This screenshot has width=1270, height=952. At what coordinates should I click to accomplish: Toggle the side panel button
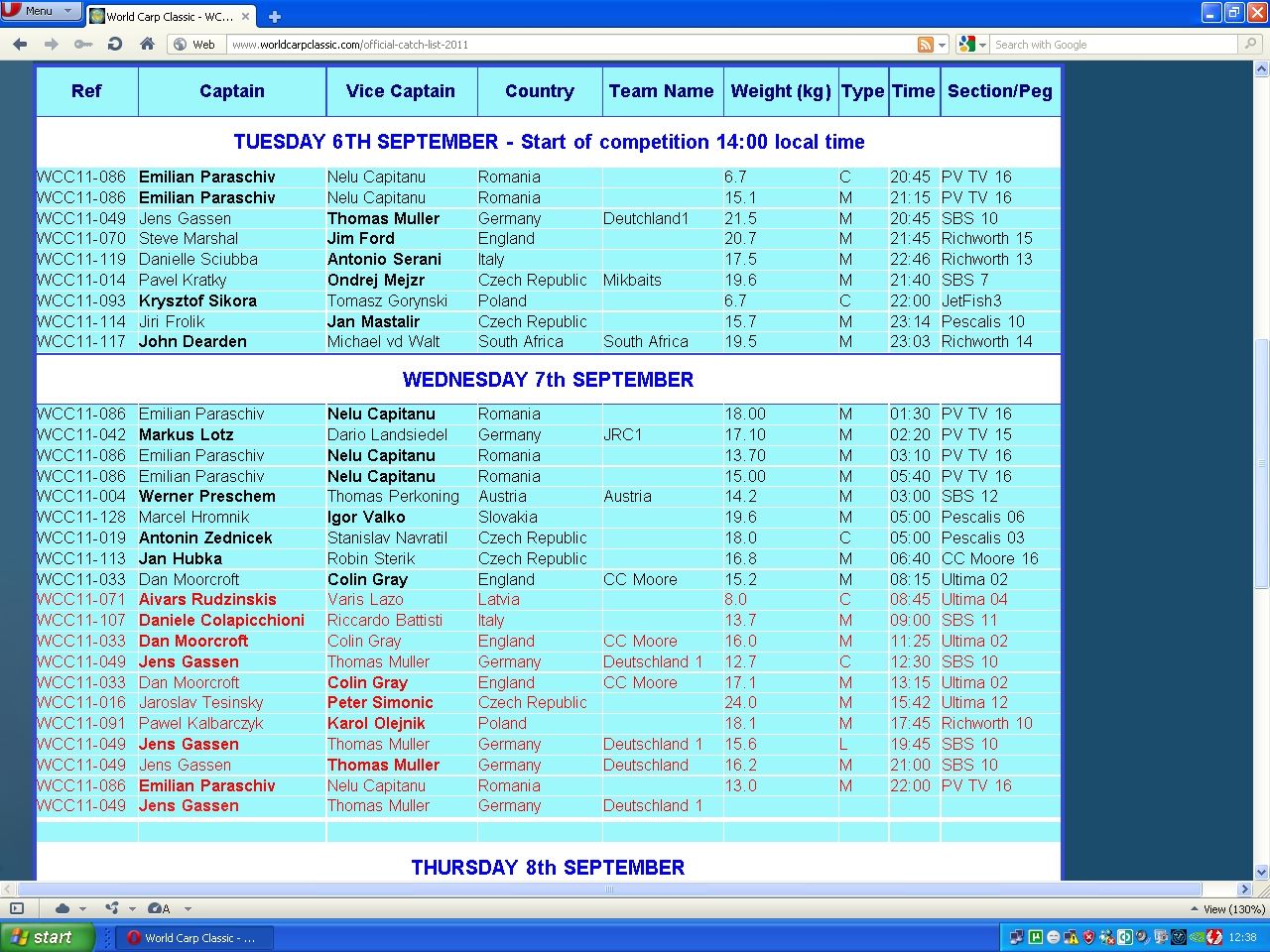(x=16, y=908)
